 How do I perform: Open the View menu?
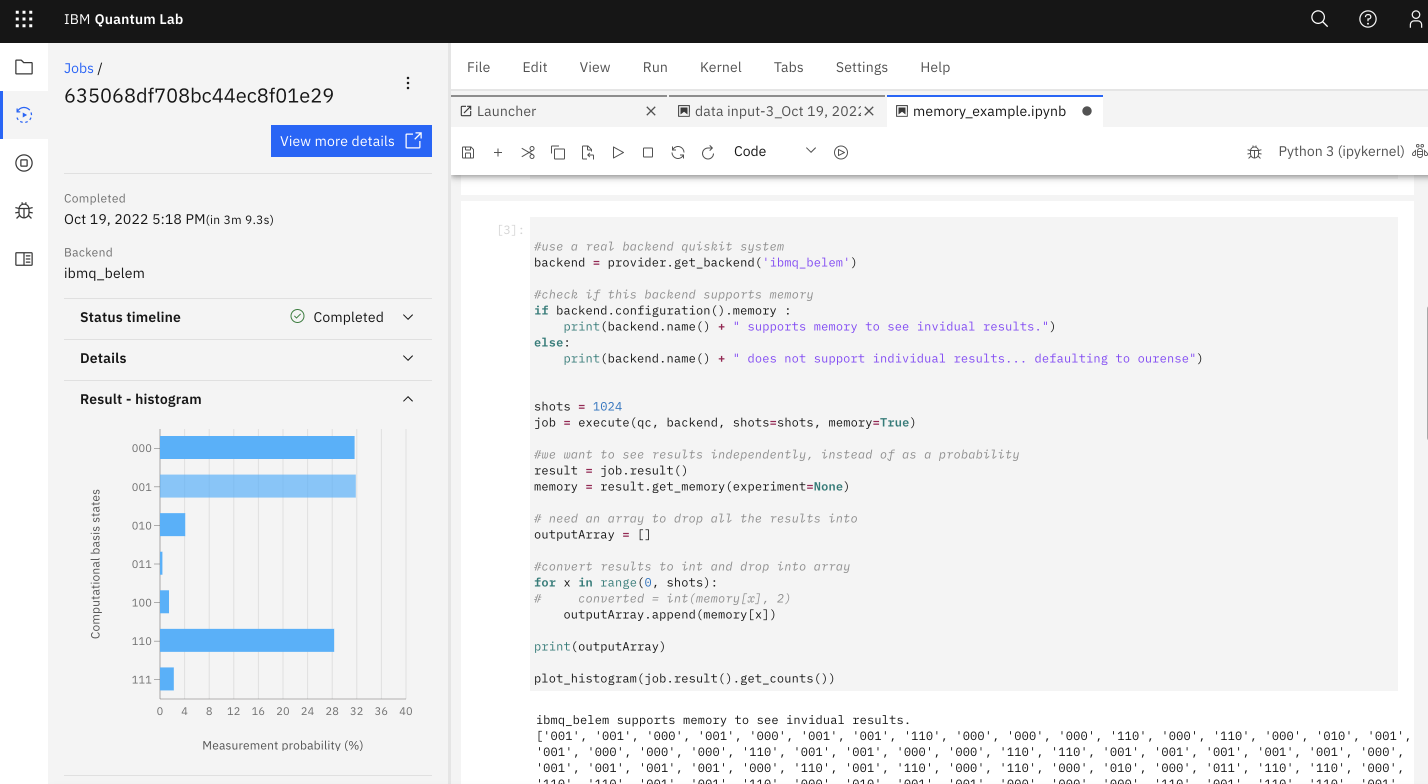click(x=595, y=67)
